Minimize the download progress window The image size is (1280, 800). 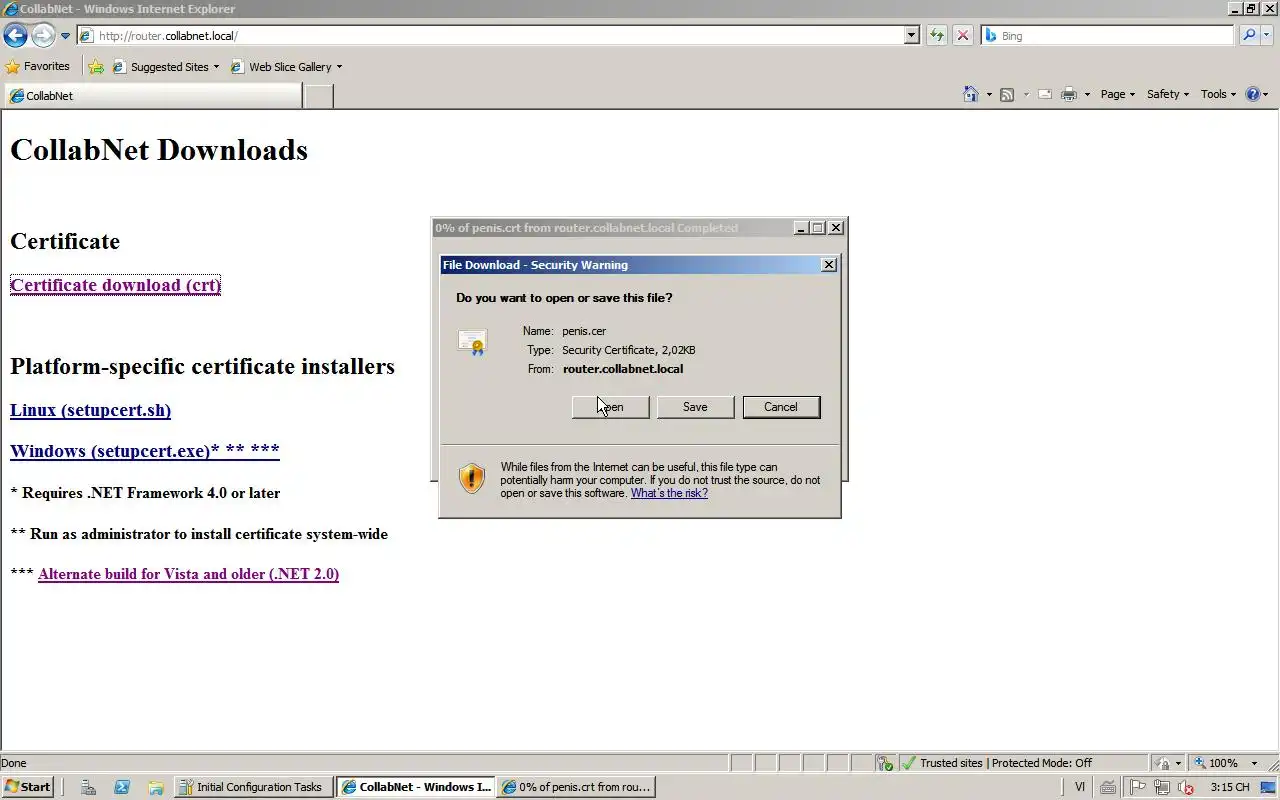tap(801, 228)
